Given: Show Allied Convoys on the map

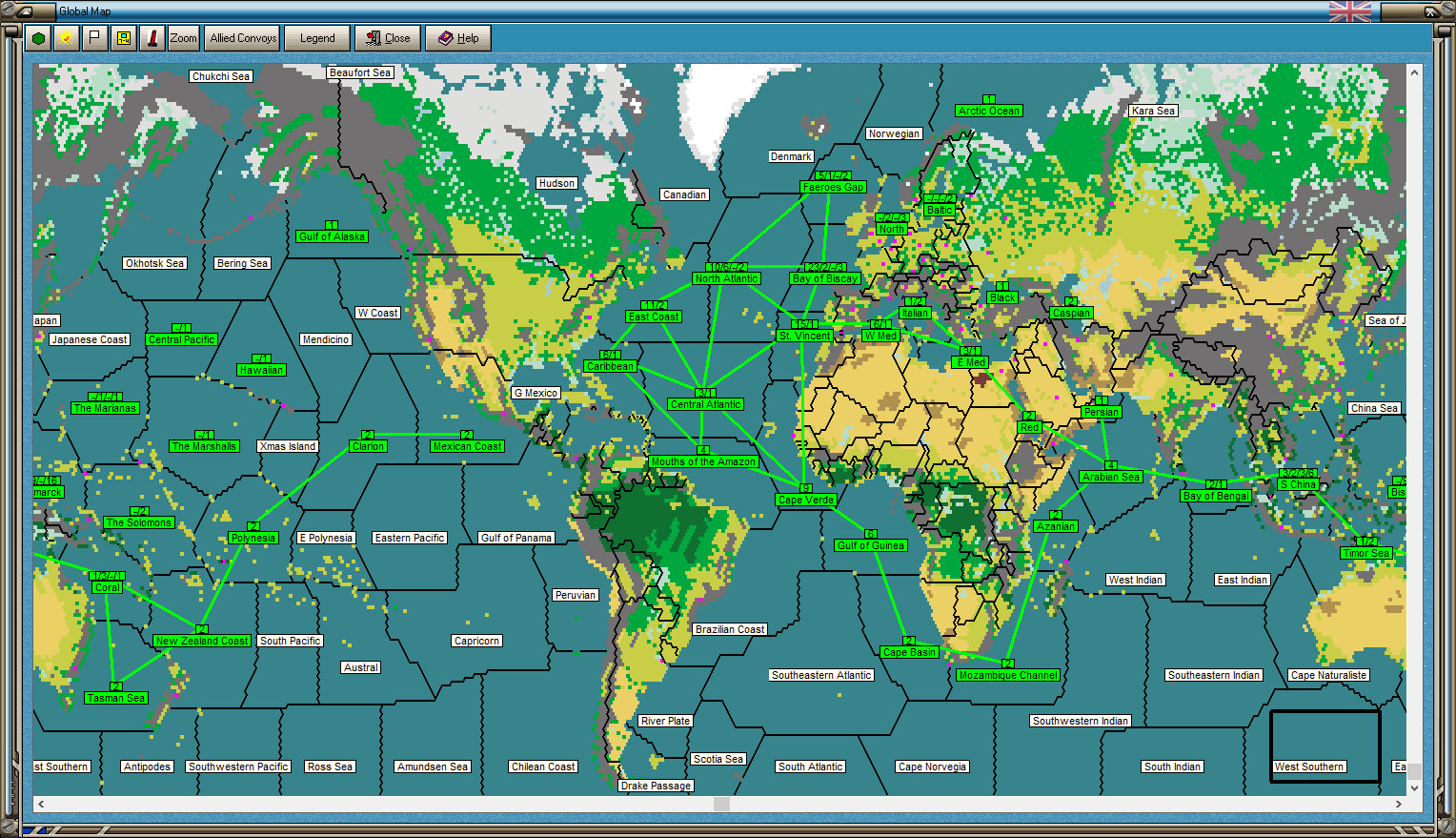Looking at the screenshot, I should coord(243,38).
